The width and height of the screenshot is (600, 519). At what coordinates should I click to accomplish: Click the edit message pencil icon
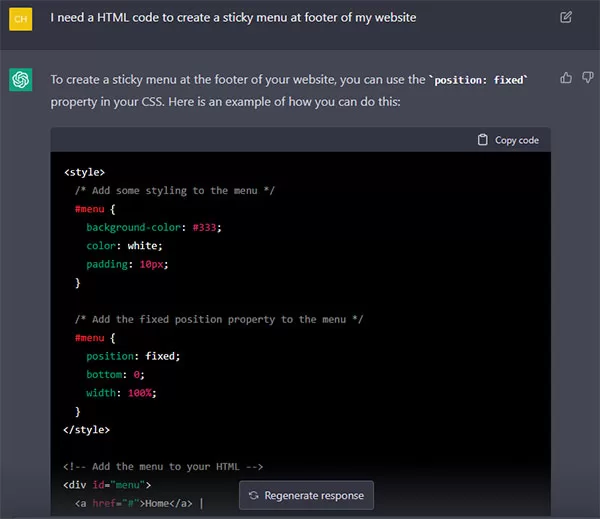pyautogui.click(x=566, y=17)
